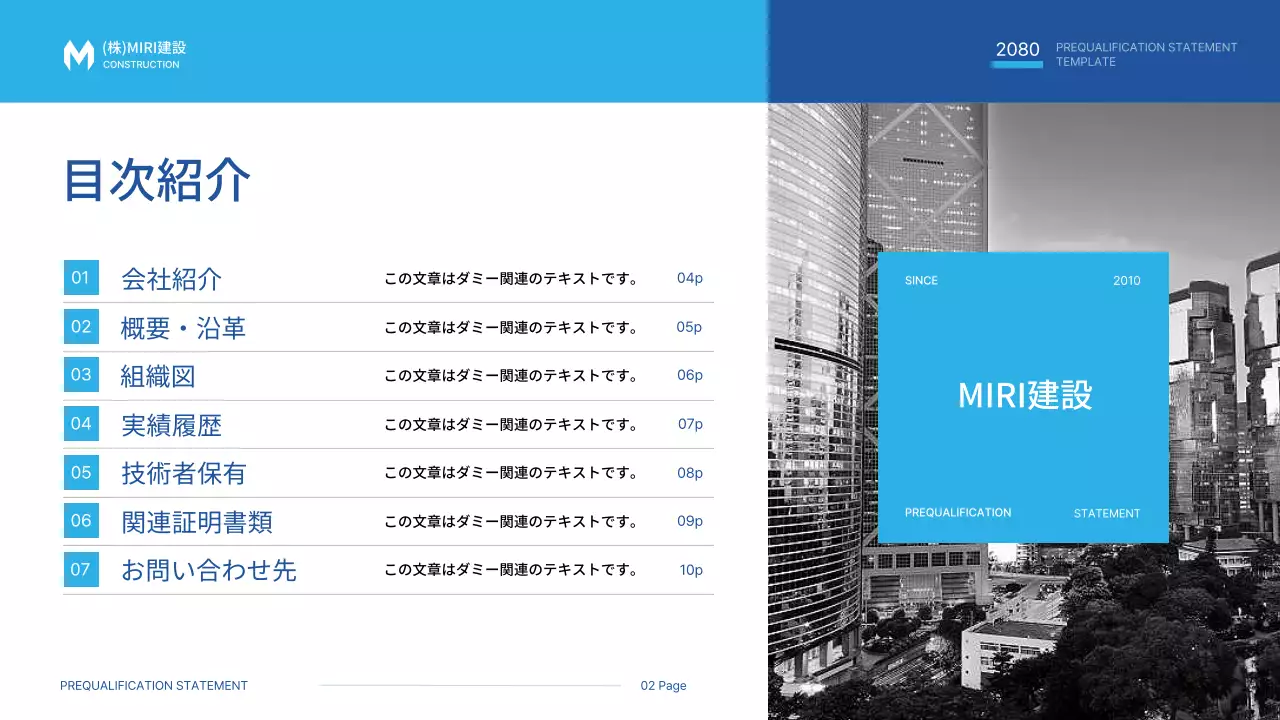Image resolution: width=1280 pixels, height=720 pixels.
Task: Open the 会社紹介 section entry
Action: (x=171, y=280)
